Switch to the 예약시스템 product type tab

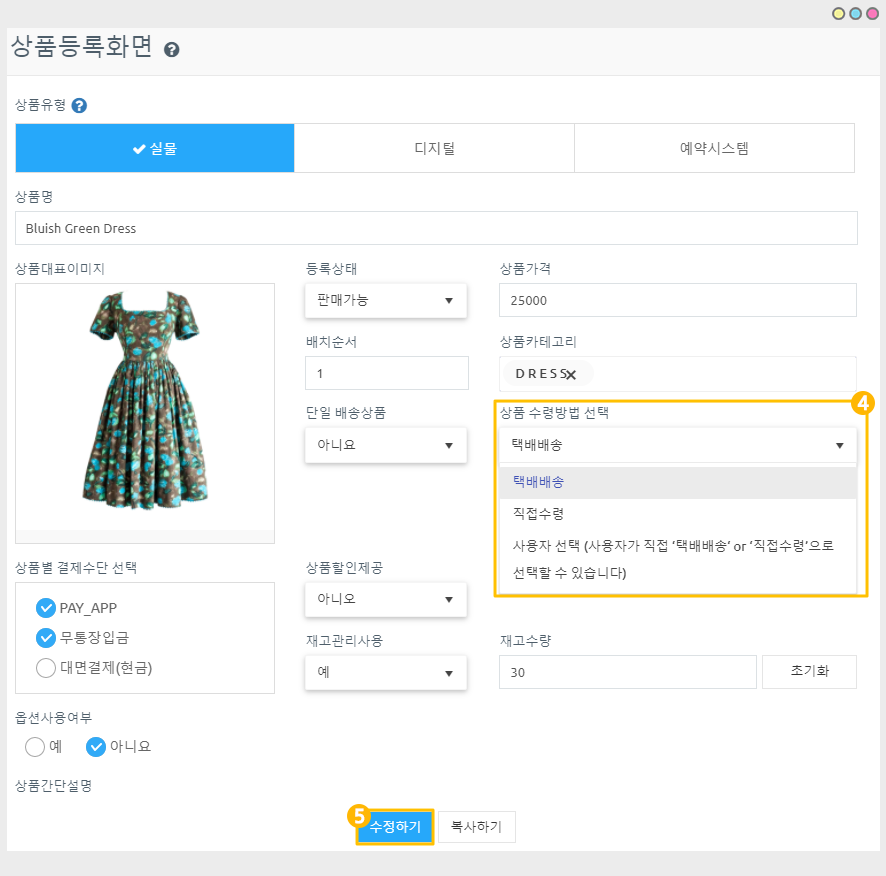point(714,148)
